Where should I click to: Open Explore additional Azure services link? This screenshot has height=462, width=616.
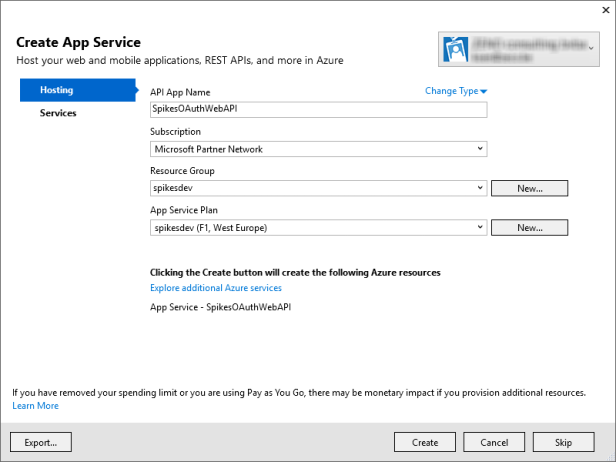216,288
